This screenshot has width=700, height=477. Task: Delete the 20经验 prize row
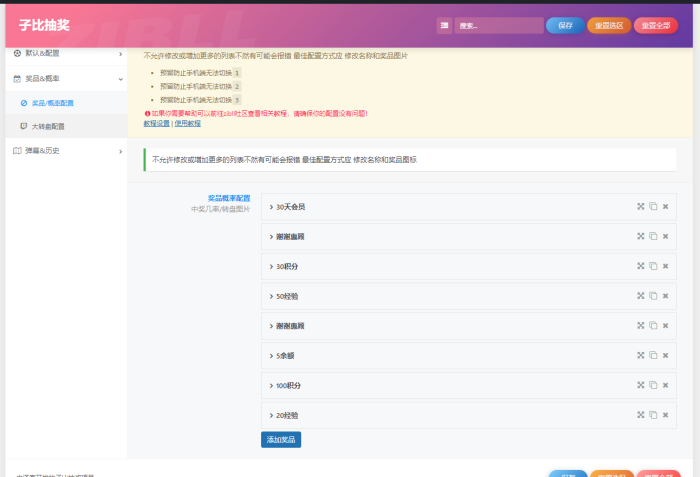point(665,415)
